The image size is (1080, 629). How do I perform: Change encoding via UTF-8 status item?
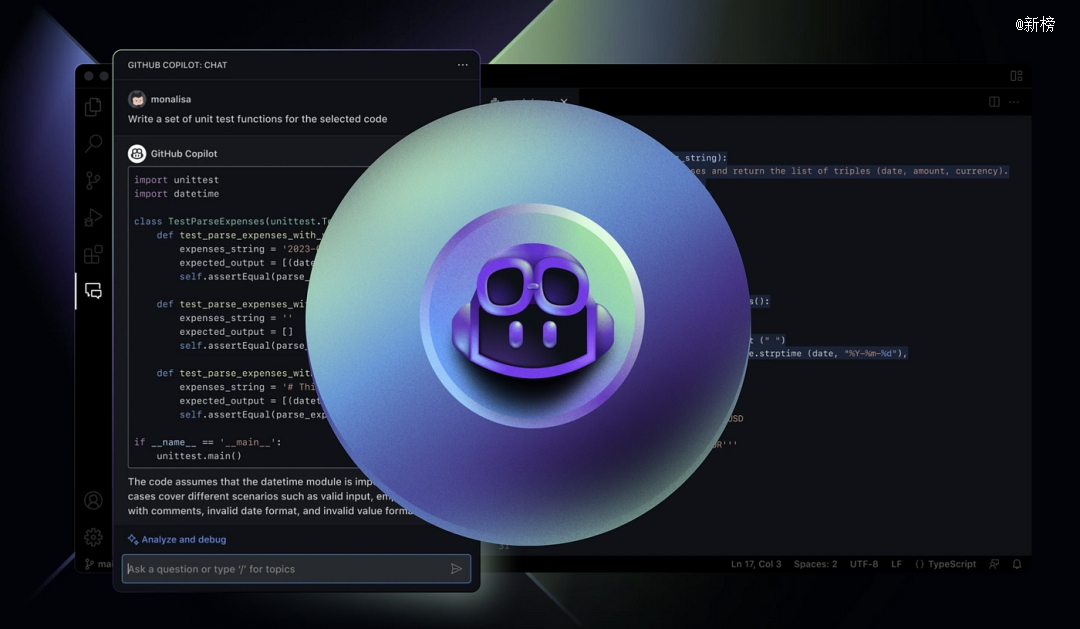pos(864,564)
